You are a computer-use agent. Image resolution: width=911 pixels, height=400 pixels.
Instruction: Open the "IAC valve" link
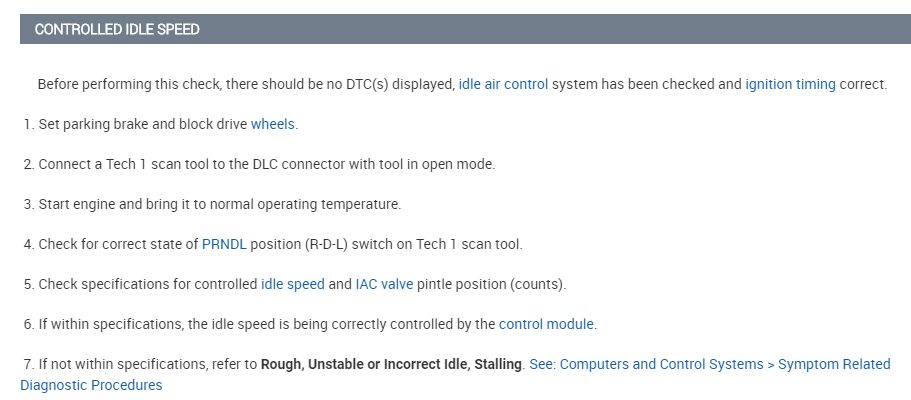pos(384,284)
